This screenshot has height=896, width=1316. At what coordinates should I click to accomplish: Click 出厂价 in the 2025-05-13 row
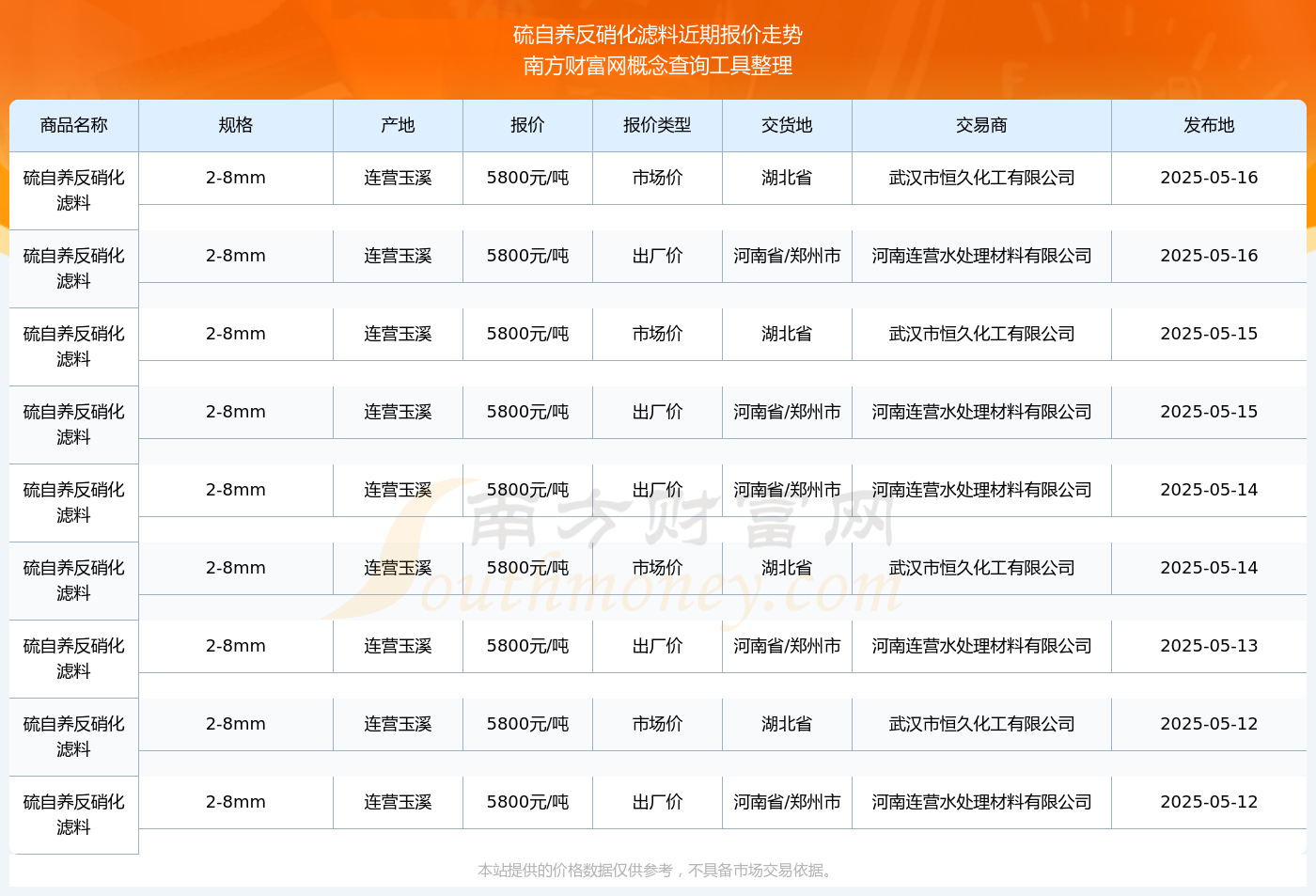[658, 646]
